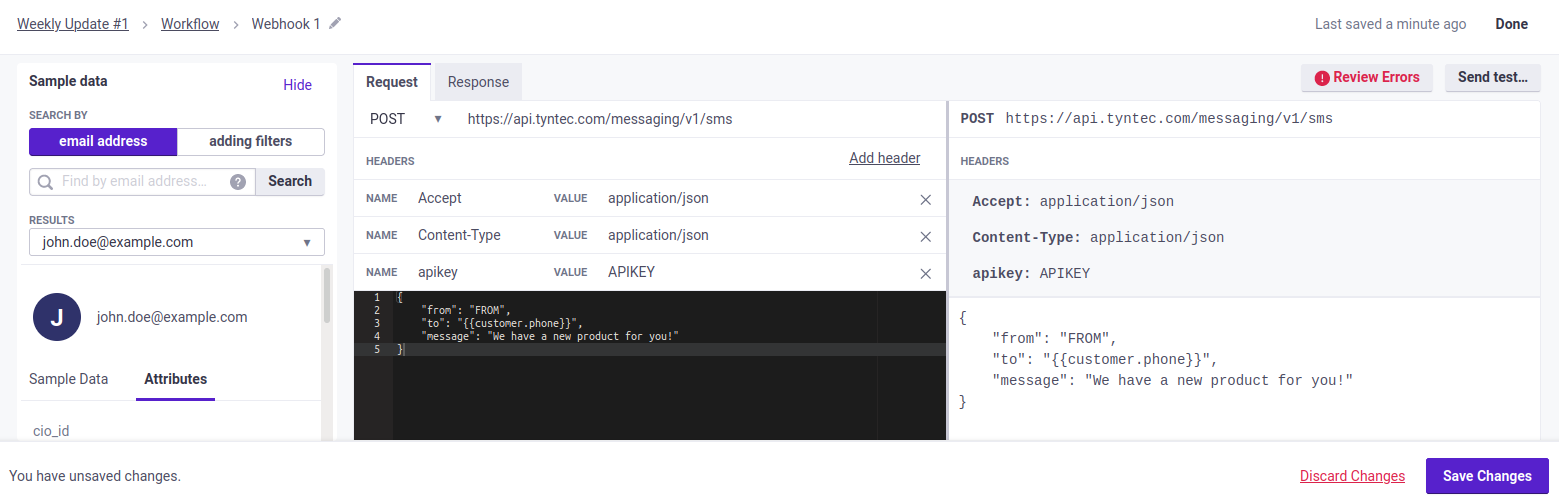Discard Changes link
This screenshot has width=1559, height=504.
[x=1352, y=476]
